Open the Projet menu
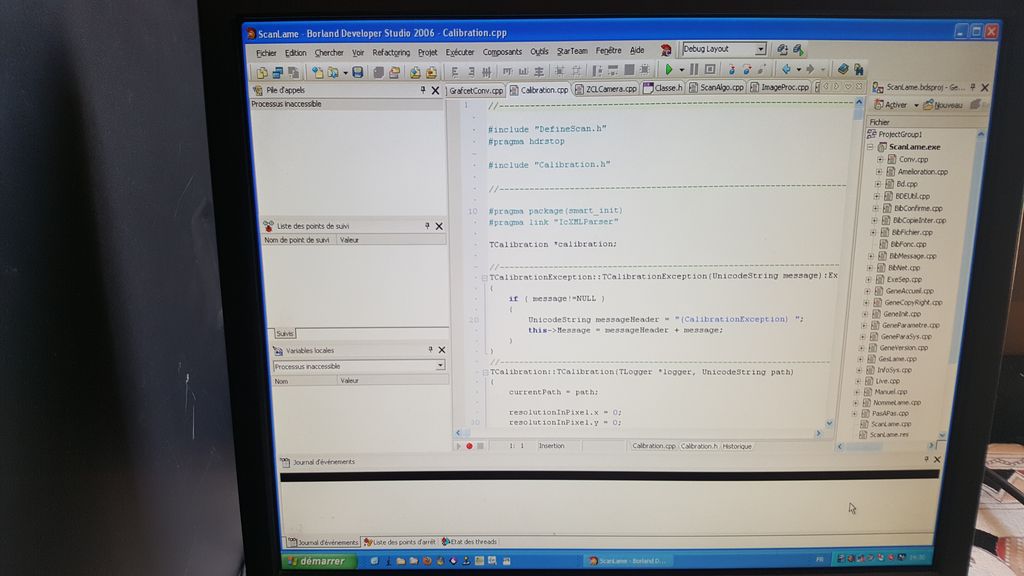This screenshot has height=576, width=1024. click(427, 52)
